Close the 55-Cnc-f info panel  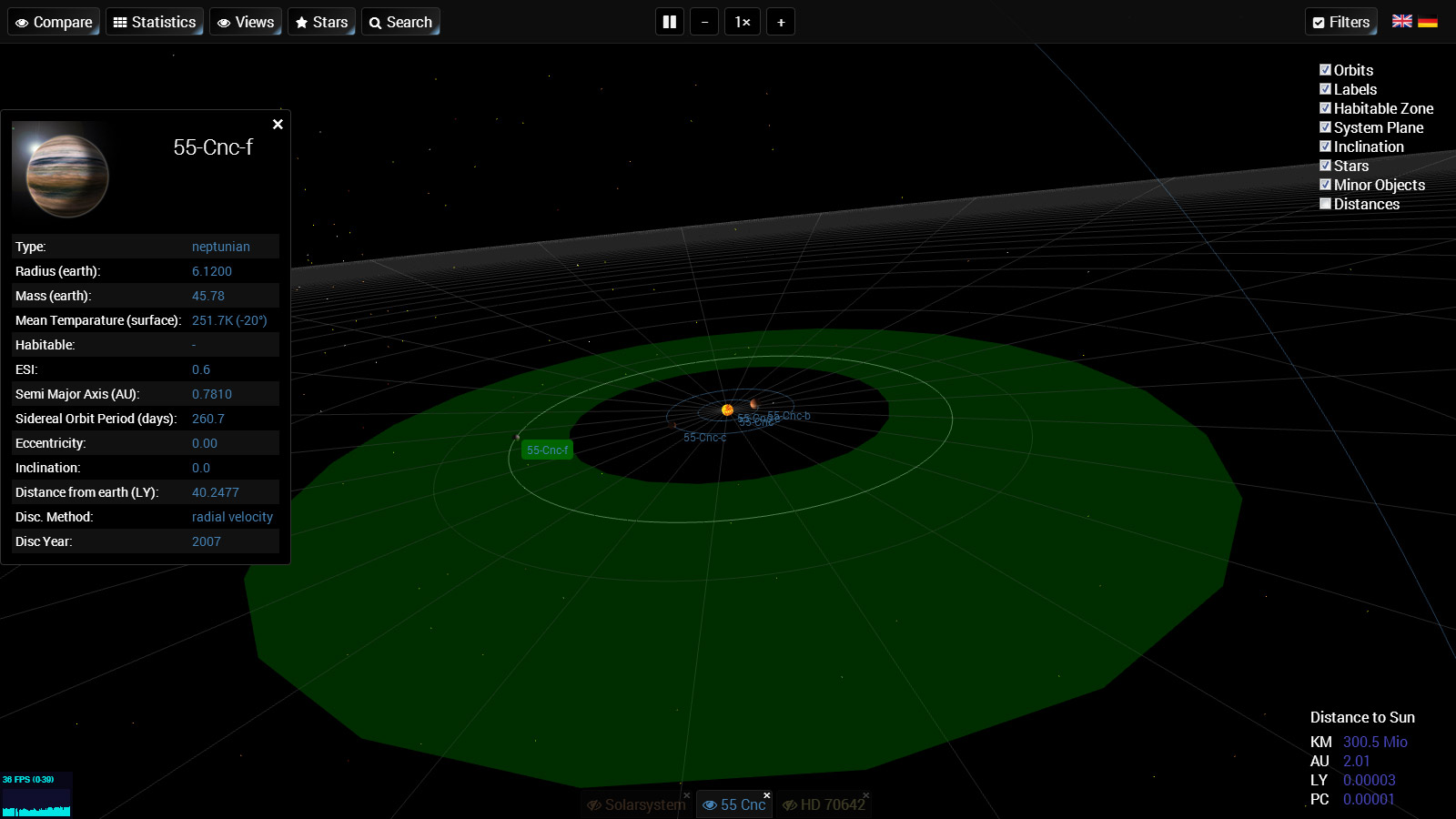(x=278, y=125)
